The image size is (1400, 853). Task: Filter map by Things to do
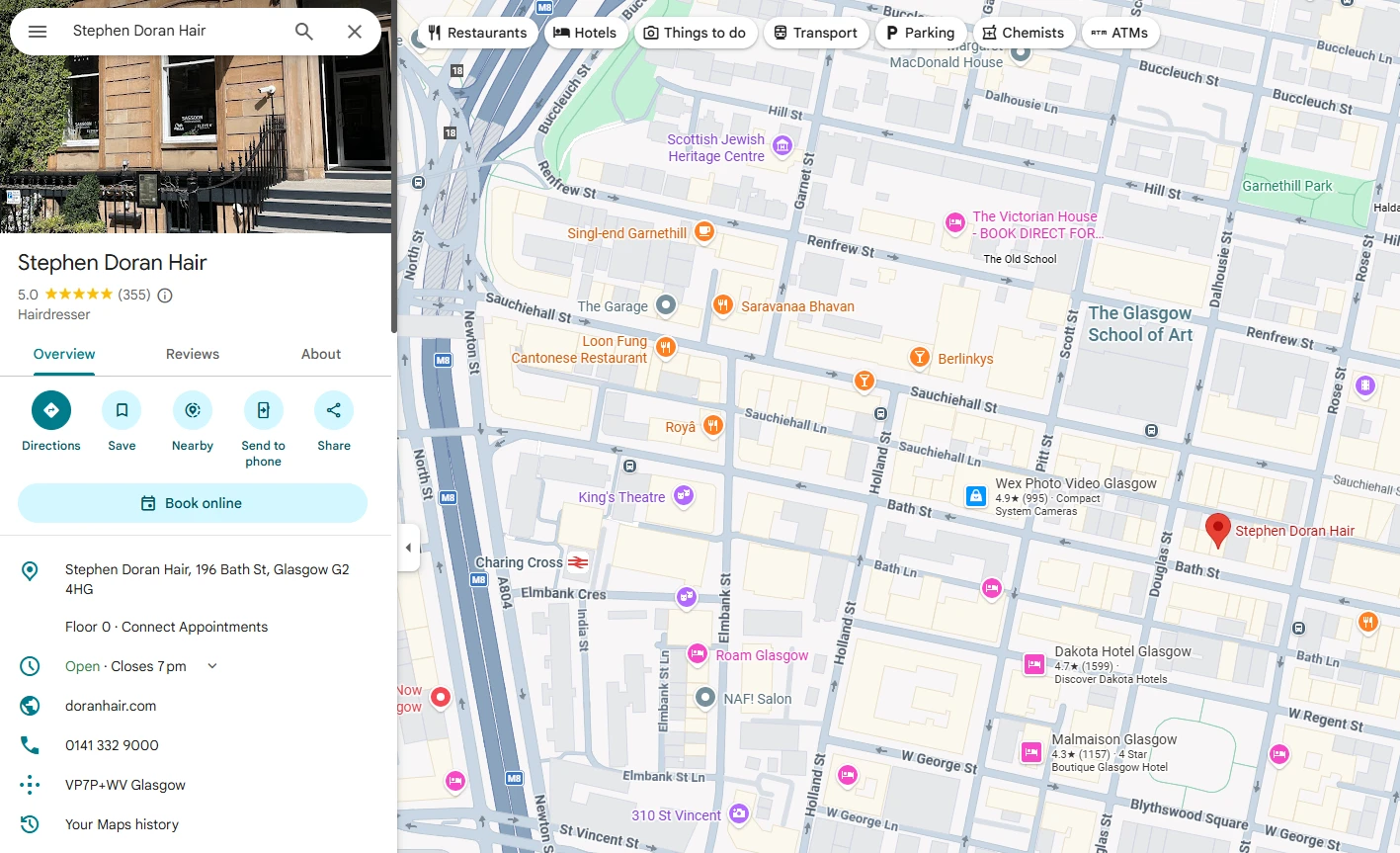[696, 33]
